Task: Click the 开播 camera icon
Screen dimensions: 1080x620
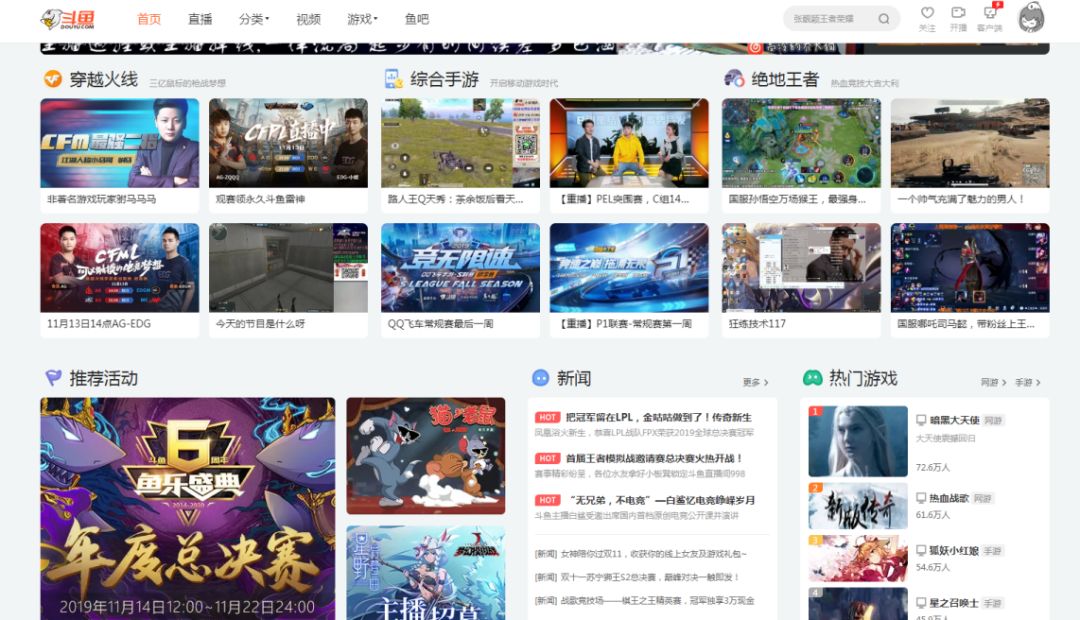Action: [957, 12]
